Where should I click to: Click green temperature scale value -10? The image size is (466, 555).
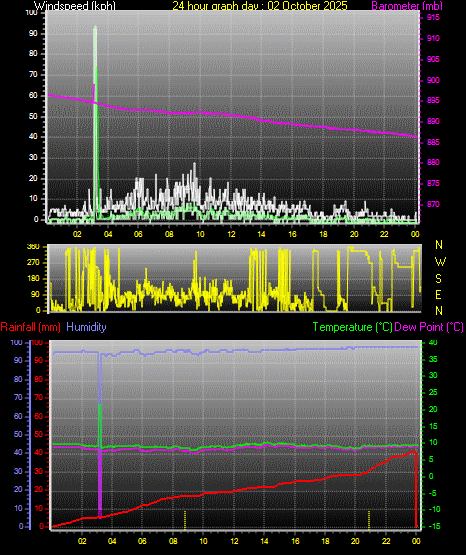434,509
